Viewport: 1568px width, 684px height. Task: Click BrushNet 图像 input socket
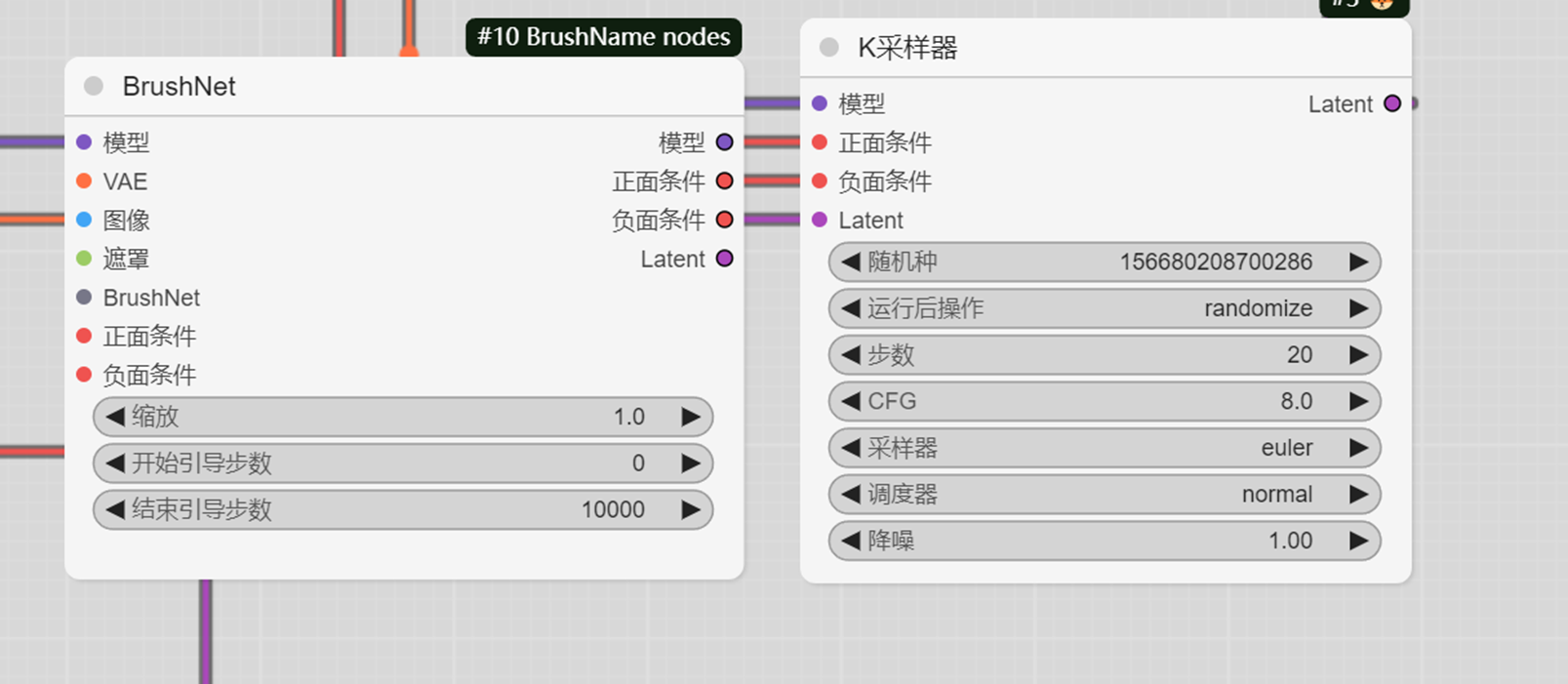[x=84, y=220]
